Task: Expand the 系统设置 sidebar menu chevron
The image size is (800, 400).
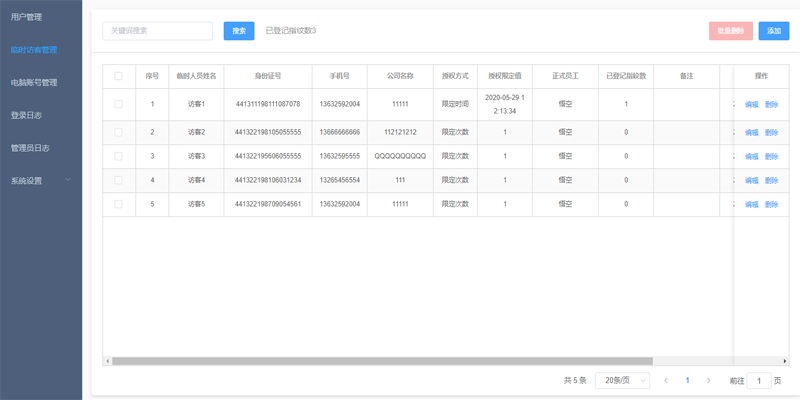Action: click(67, 181)
